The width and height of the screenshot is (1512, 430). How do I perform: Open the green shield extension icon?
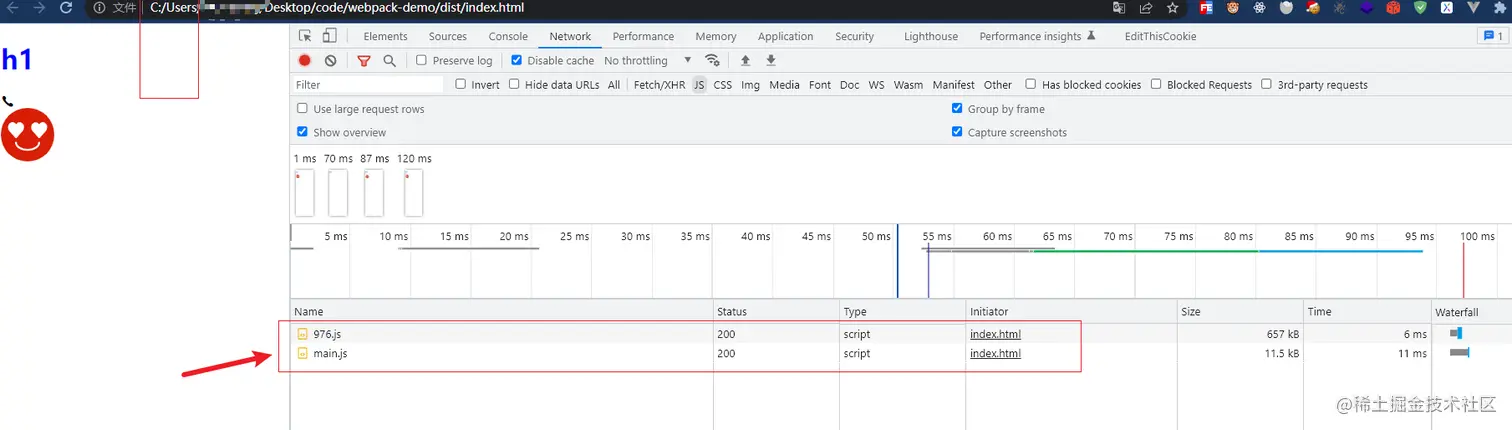pos(1420,8)
